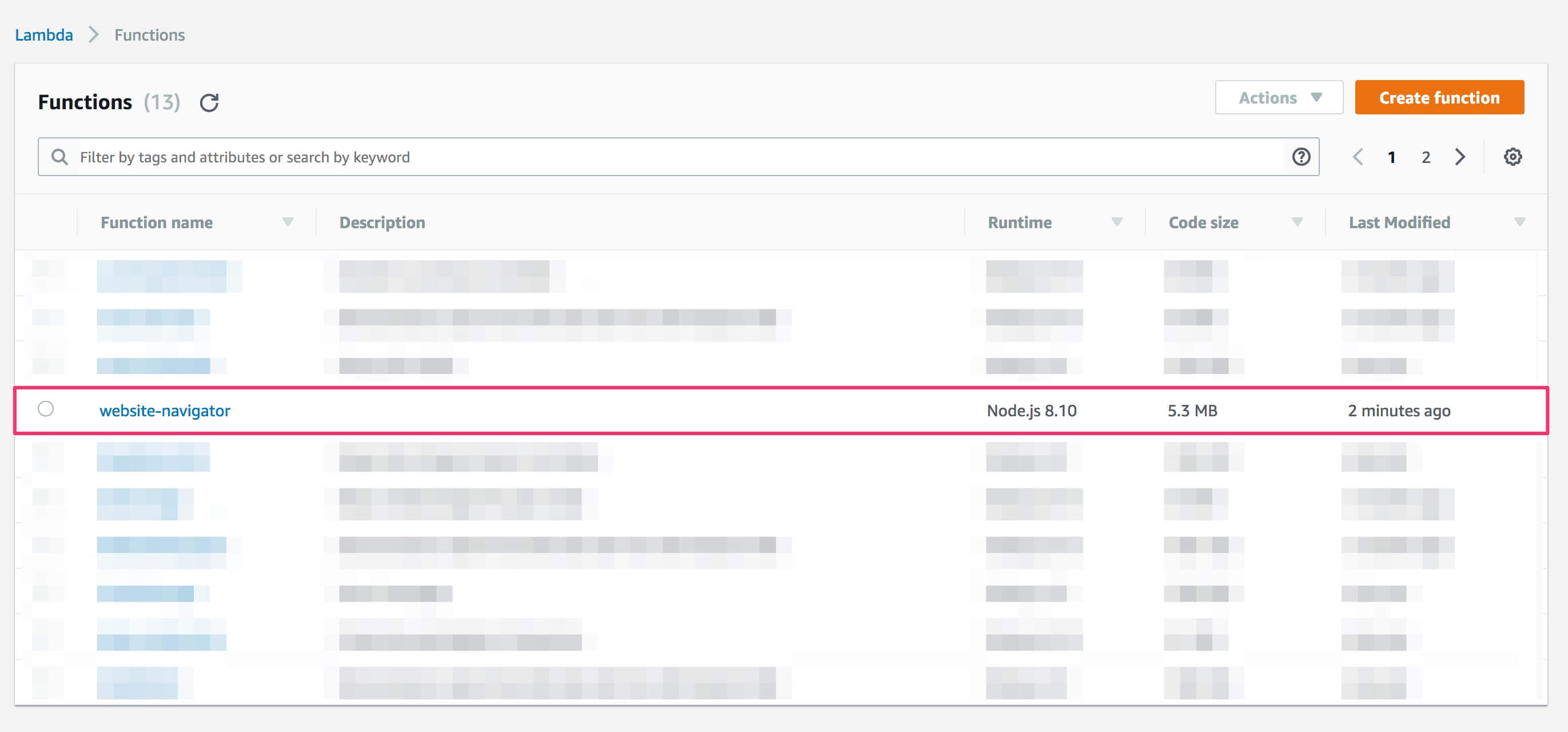Click the Create function button
1568x732 pixels.
coord(1439,97)
